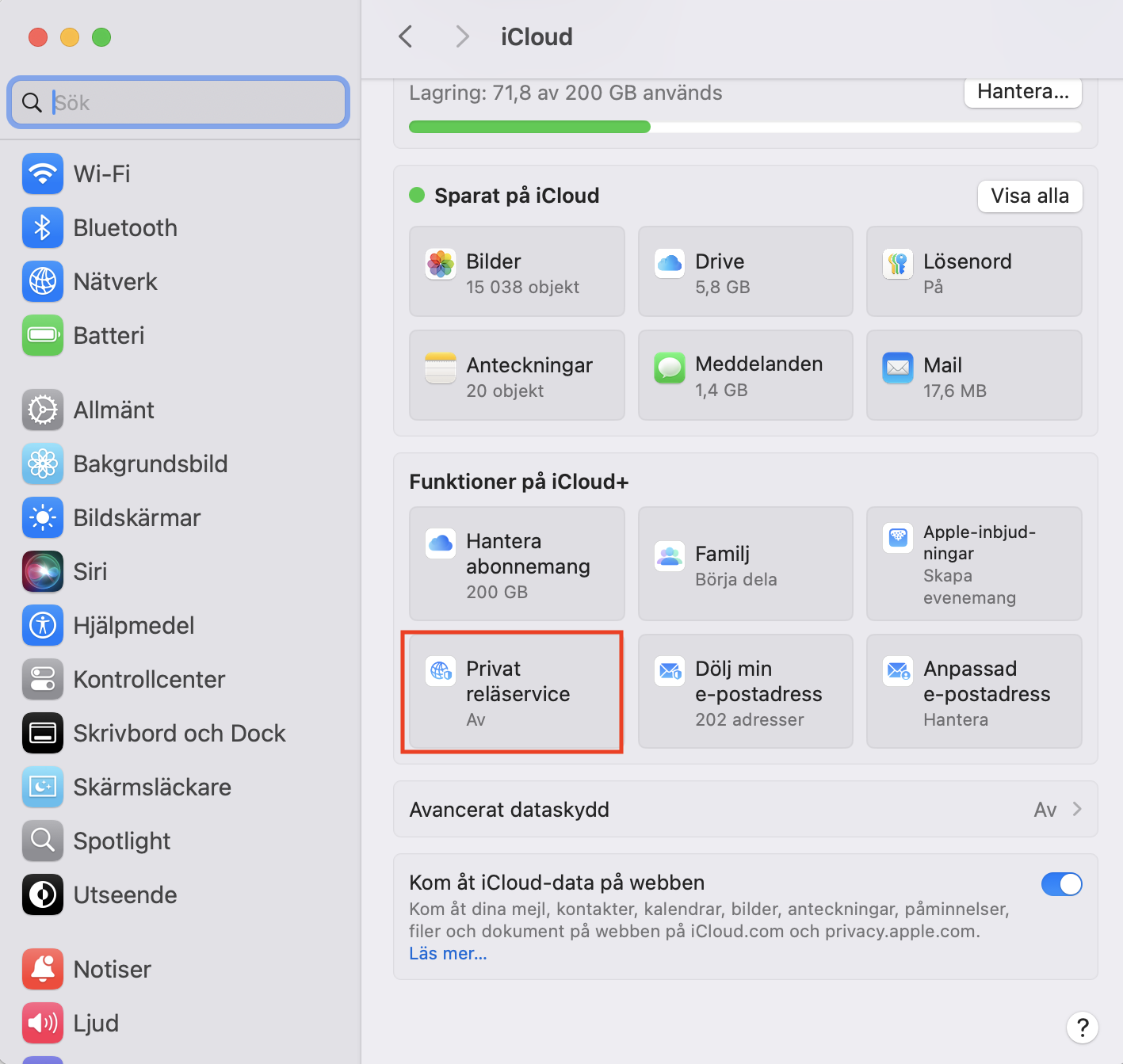Select the Bluetooth icon in sidebar
Screen dimensions: 1123x1064
[x=43, y=227]
